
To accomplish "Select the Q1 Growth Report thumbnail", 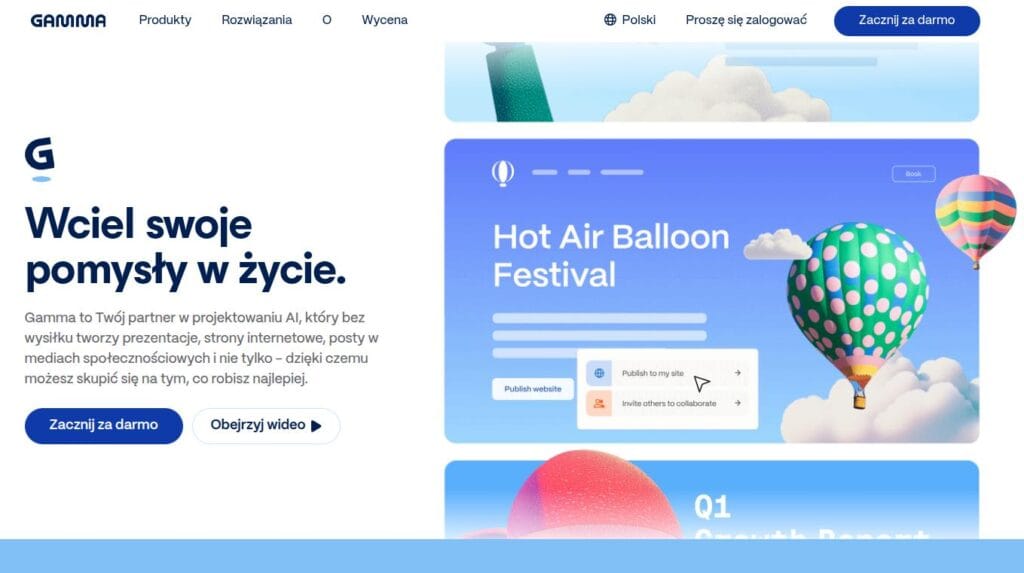I will pos(711,499).
